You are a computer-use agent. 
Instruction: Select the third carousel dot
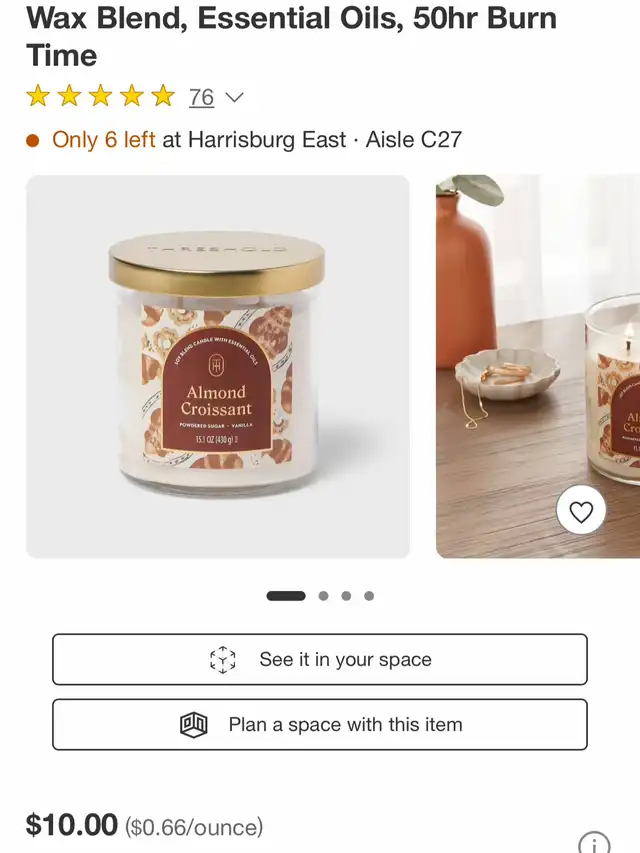click(x=346, y=596)
